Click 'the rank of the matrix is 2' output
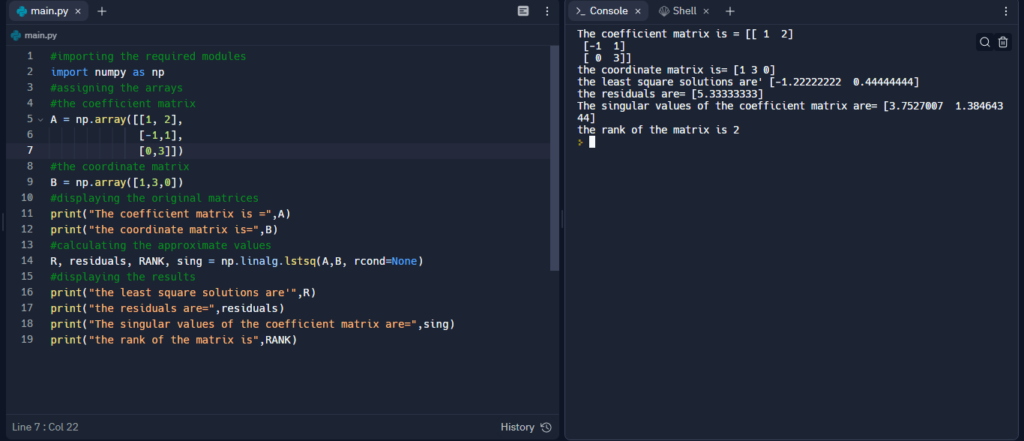 (658, 130)
